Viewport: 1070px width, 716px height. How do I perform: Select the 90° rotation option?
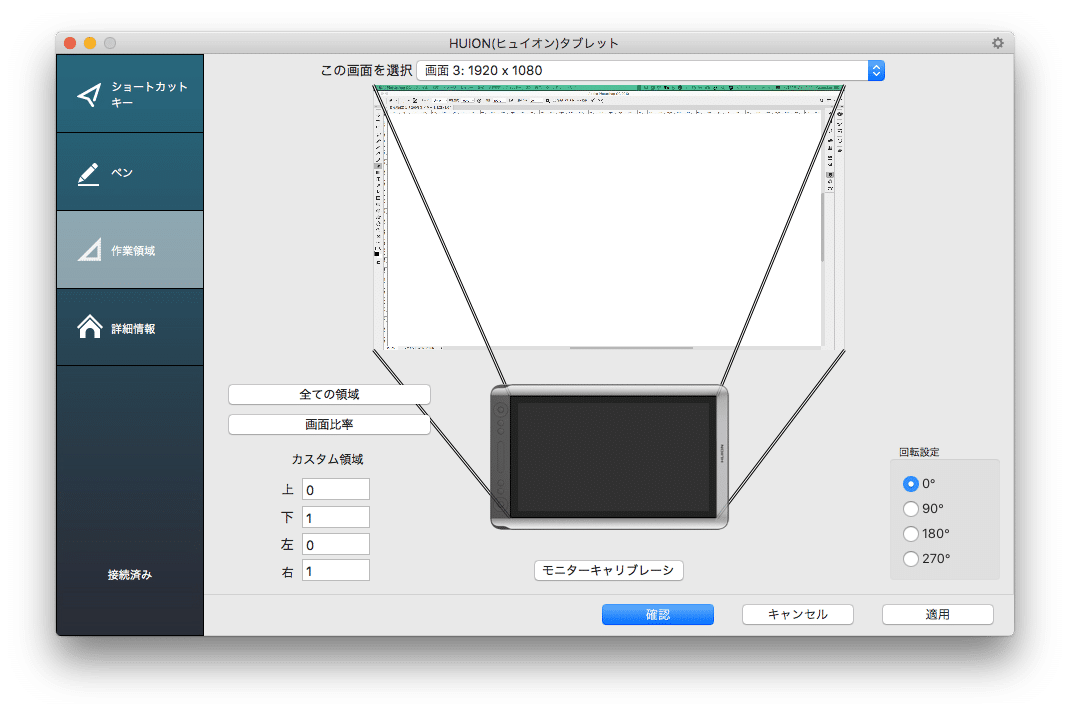coord(911,508)
